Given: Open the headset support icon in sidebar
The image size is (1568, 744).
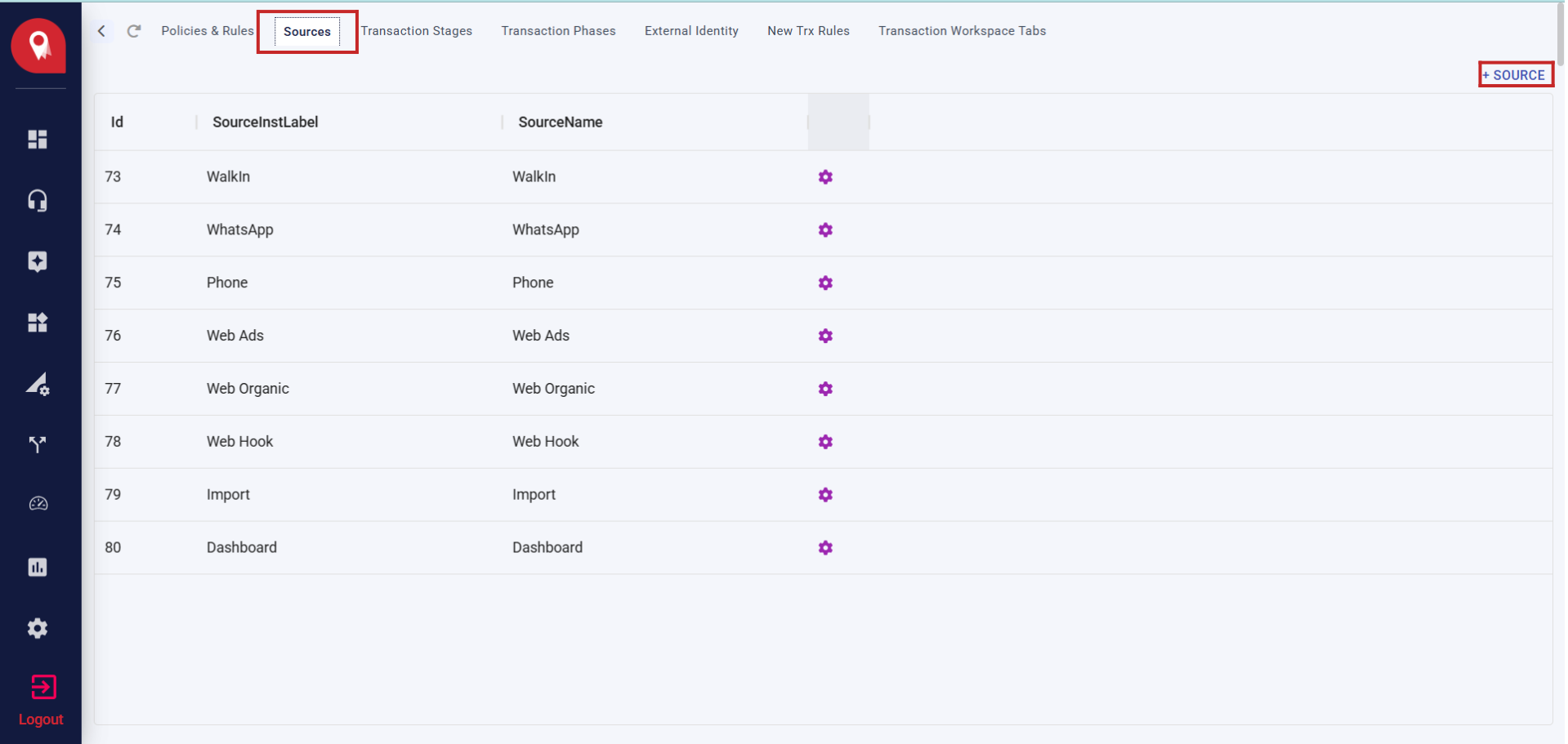Looking at the screenshot, I should 38,200.
